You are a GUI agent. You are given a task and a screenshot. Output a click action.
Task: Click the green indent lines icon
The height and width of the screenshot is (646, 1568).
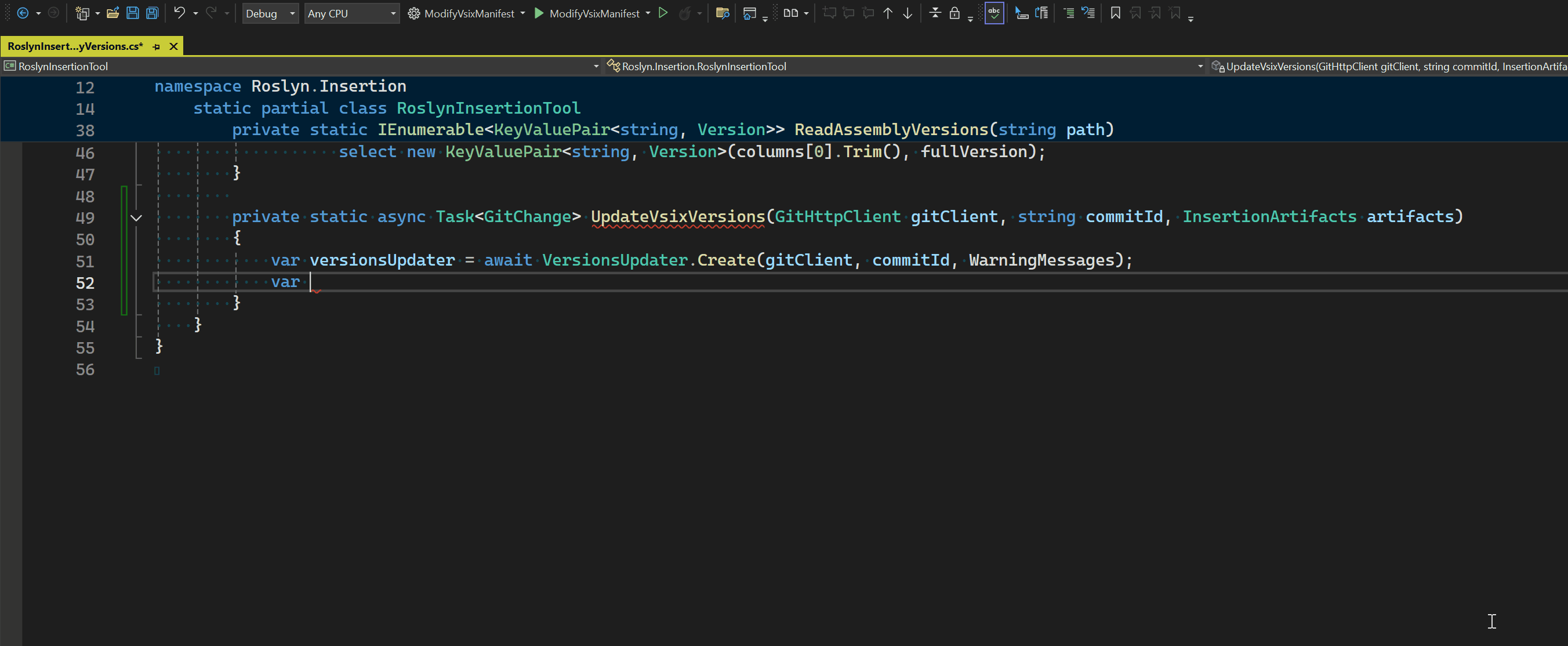coord(1069,13)
